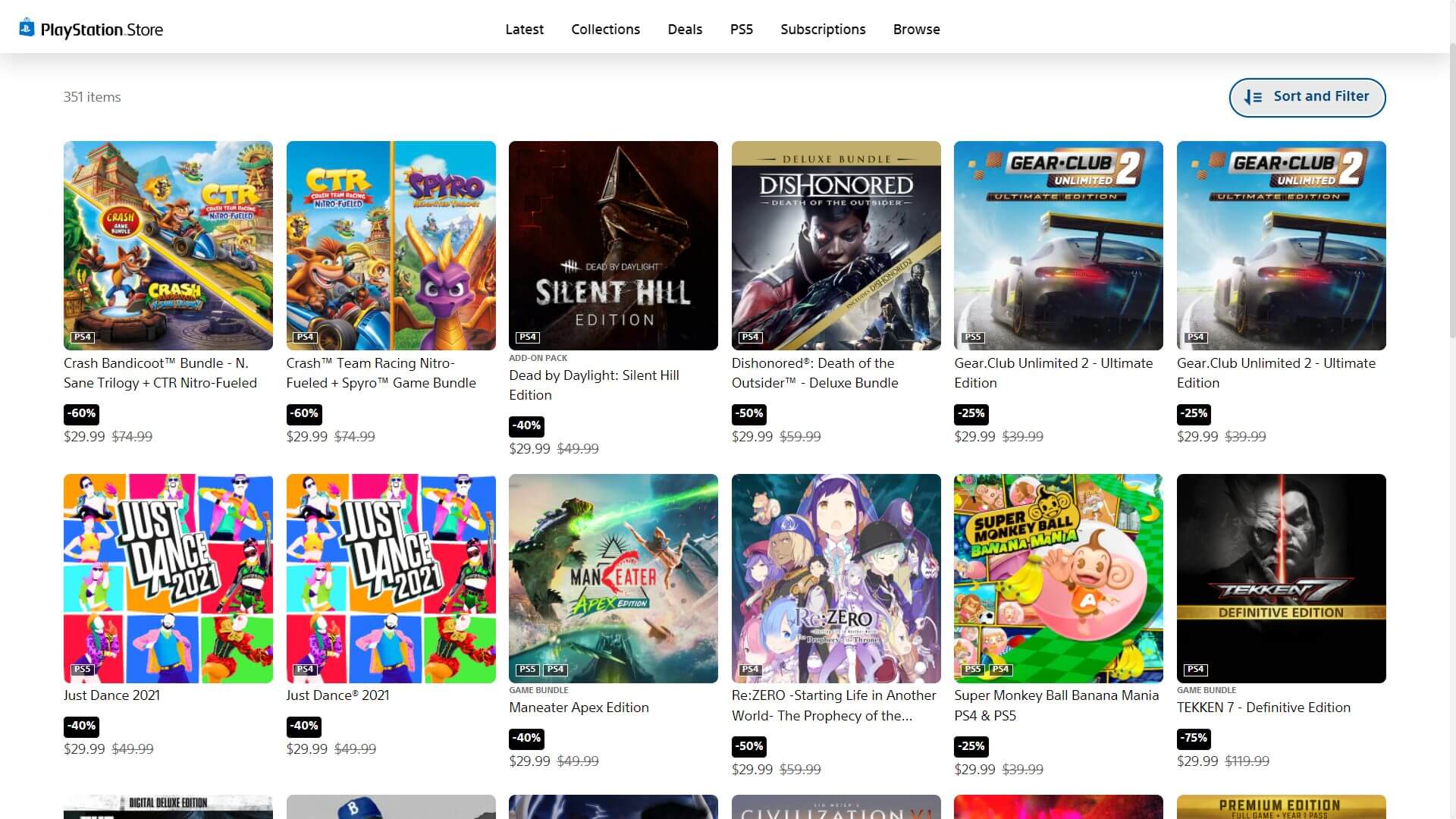Click the PlayStation Store shopping bag logo
This screenshot has width=1456, height=819.
[27, 28]
